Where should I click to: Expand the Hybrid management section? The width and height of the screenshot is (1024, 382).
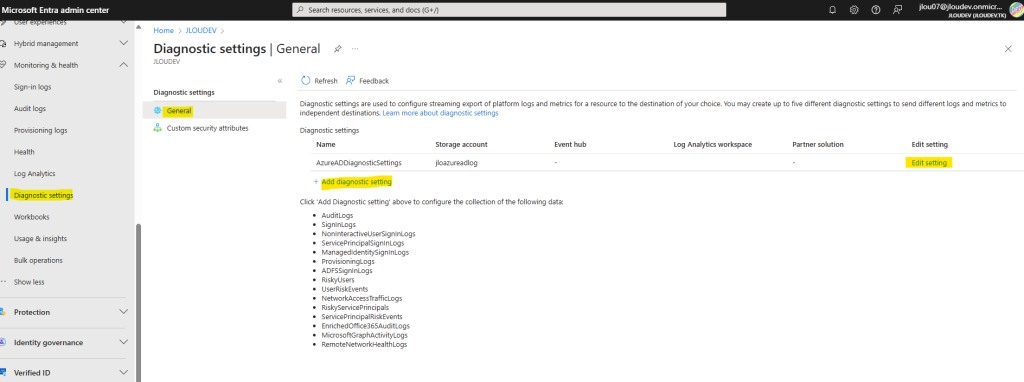[x=123, y=43]
